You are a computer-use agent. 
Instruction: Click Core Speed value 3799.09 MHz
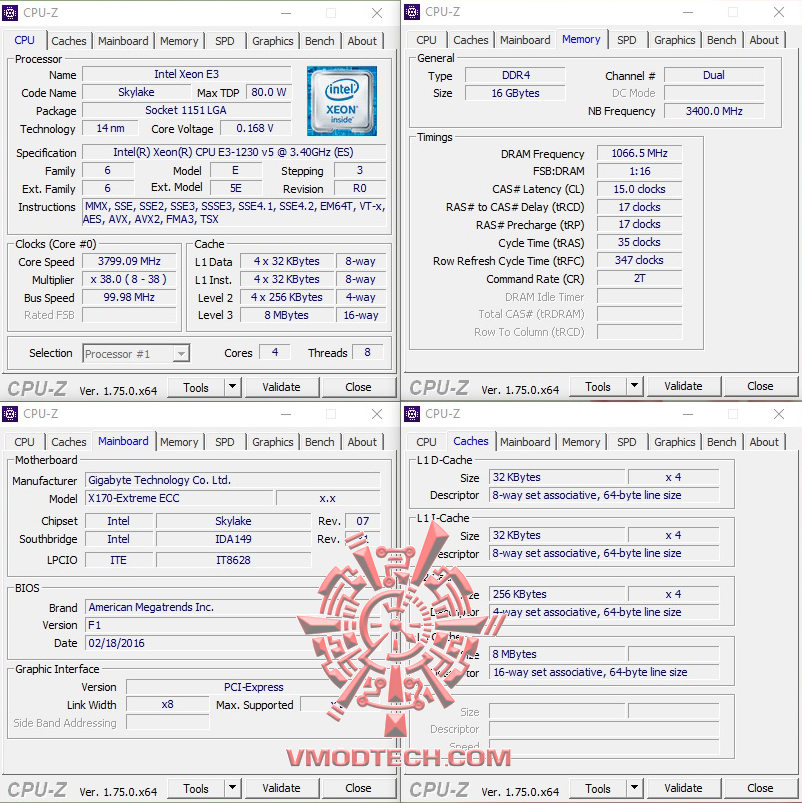click(129, 261)
